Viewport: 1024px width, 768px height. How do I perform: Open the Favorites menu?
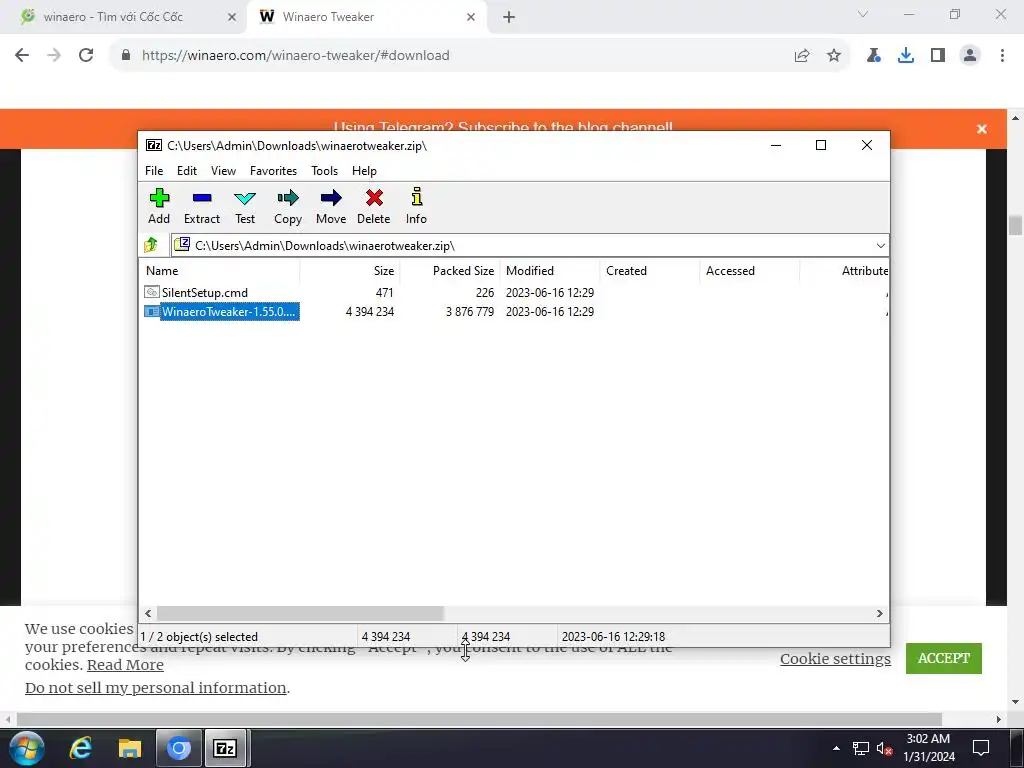(x=274, y=170)
